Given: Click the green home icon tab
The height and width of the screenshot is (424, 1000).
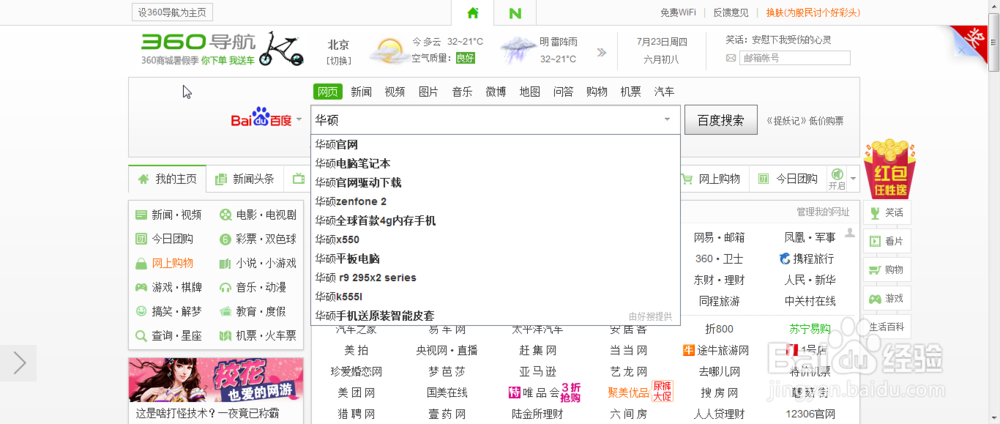Looking at the screenshot, I should pyautogui.click(x=473, y=13).
